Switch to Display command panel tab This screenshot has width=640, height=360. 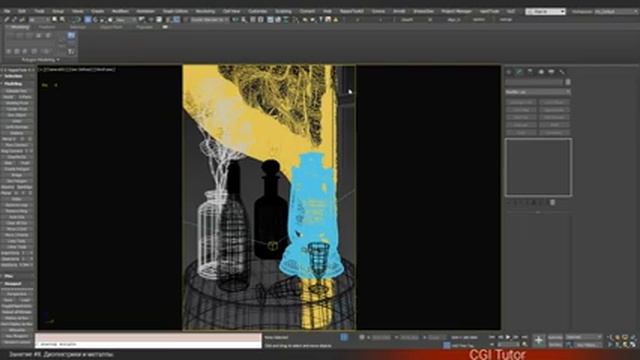[x=551, y=72]
